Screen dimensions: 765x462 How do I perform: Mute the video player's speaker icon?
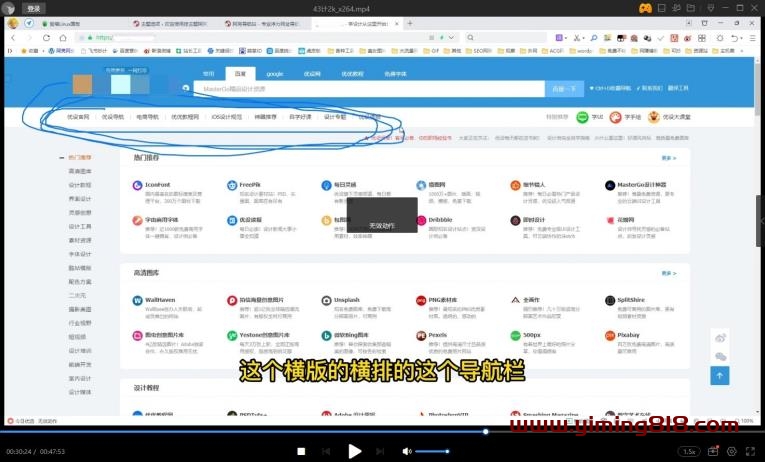(x=406, y=452)
